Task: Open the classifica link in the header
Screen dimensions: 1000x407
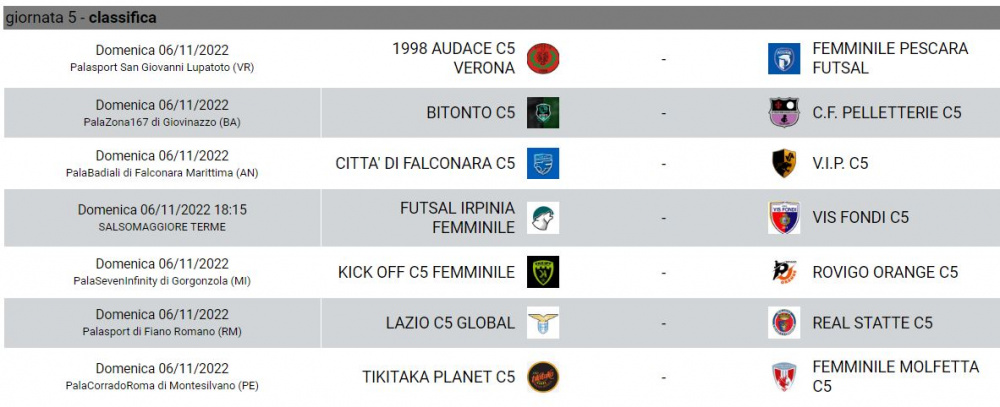Action: click(122, 18)
